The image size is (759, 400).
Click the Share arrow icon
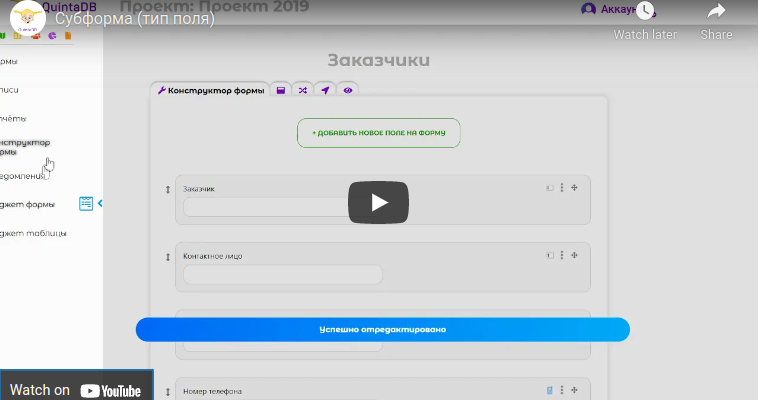(716, 12)
